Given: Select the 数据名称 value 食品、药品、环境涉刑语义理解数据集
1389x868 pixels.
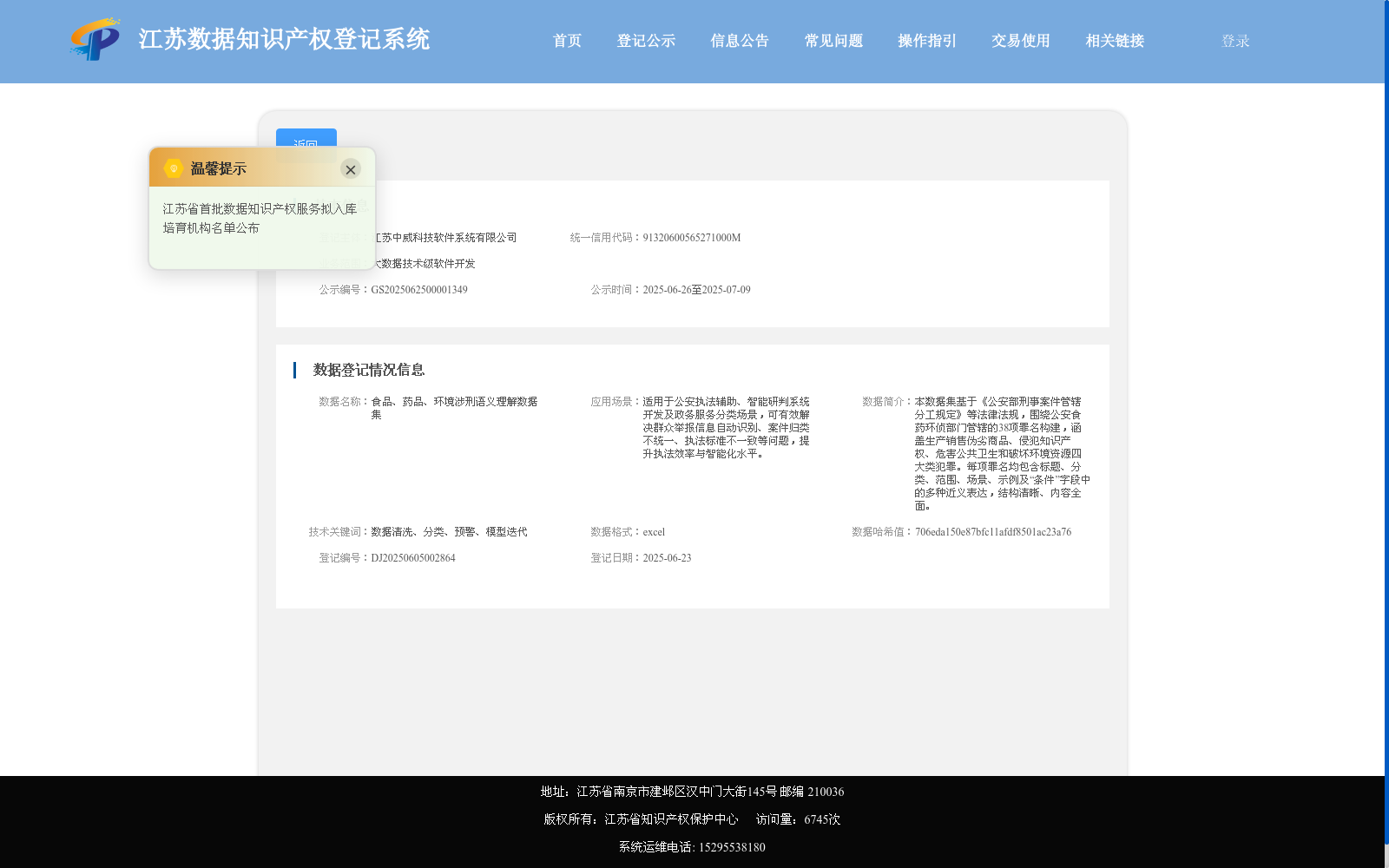Looking at the screenshot, I should tap(454, 408).
